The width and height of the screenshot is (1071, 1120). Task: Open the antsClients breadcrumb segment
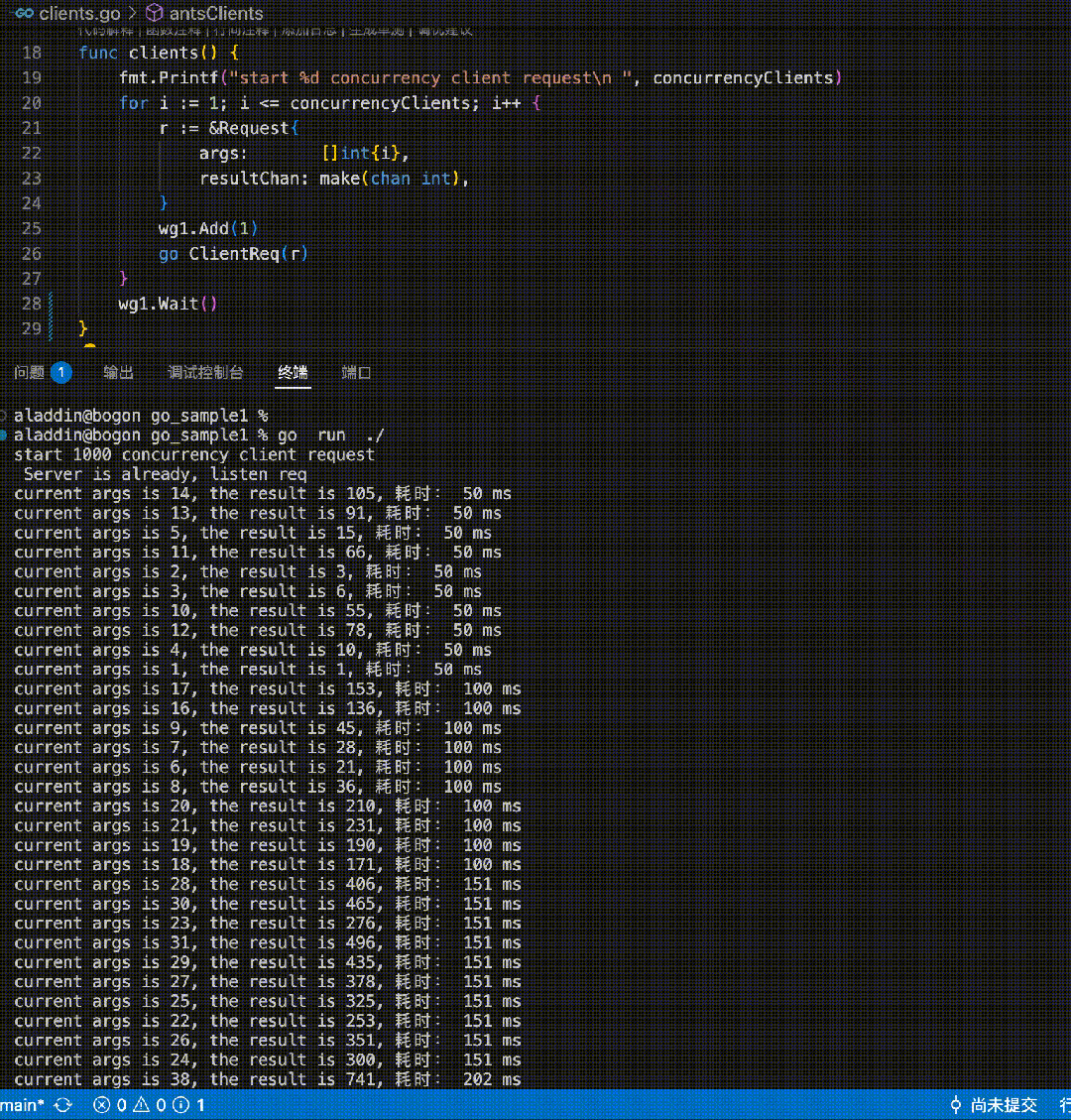pos(215,13)
